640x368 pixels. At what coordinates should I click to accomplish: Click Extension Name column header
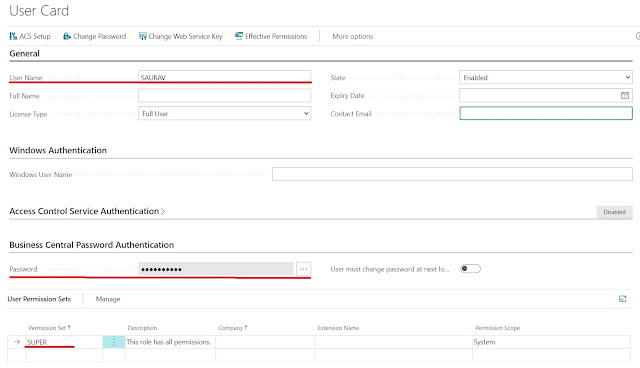pyautogui.click(x=338, y=328)
